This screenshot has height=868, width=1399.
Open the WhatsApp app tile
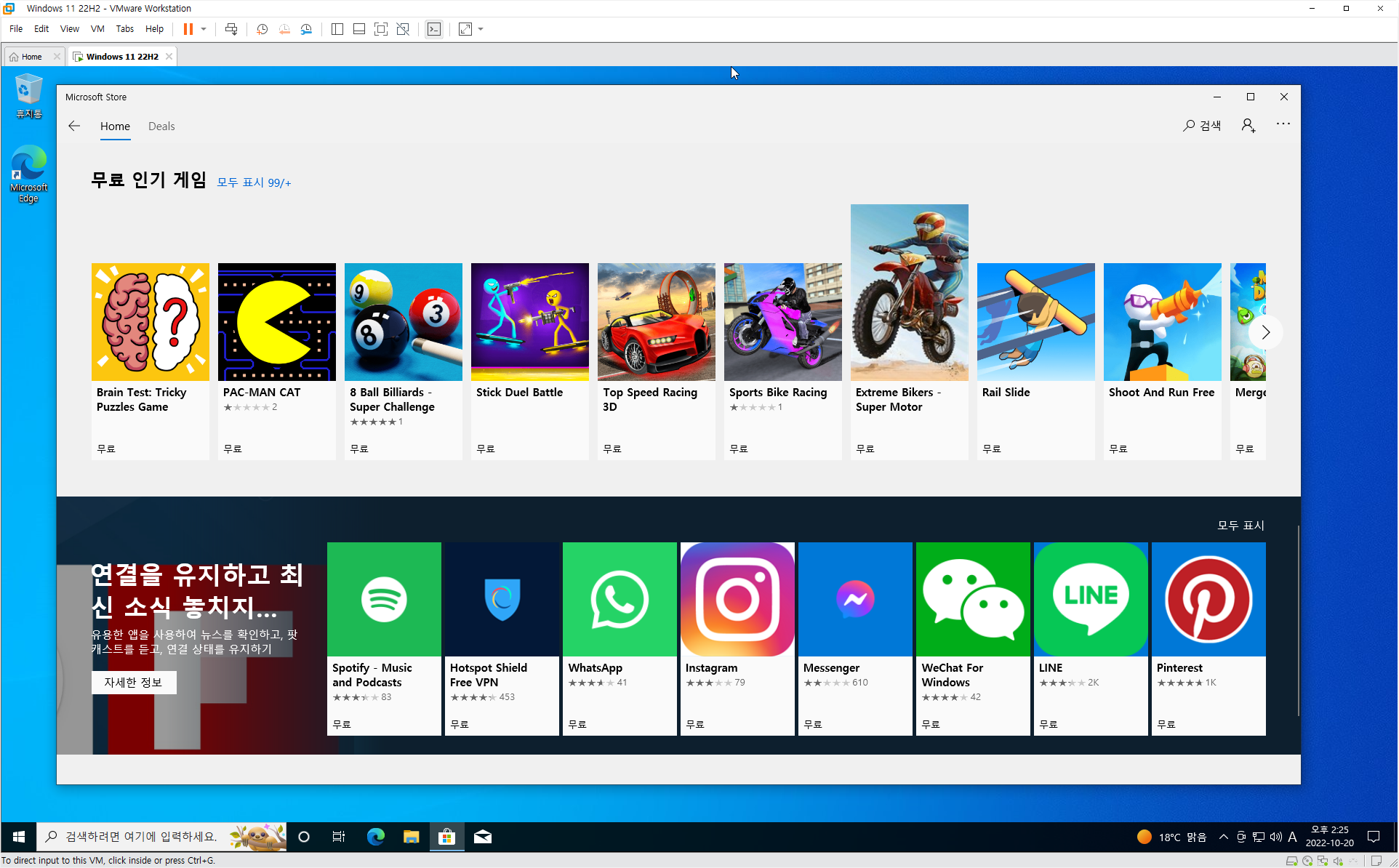[x=620, y=638]
